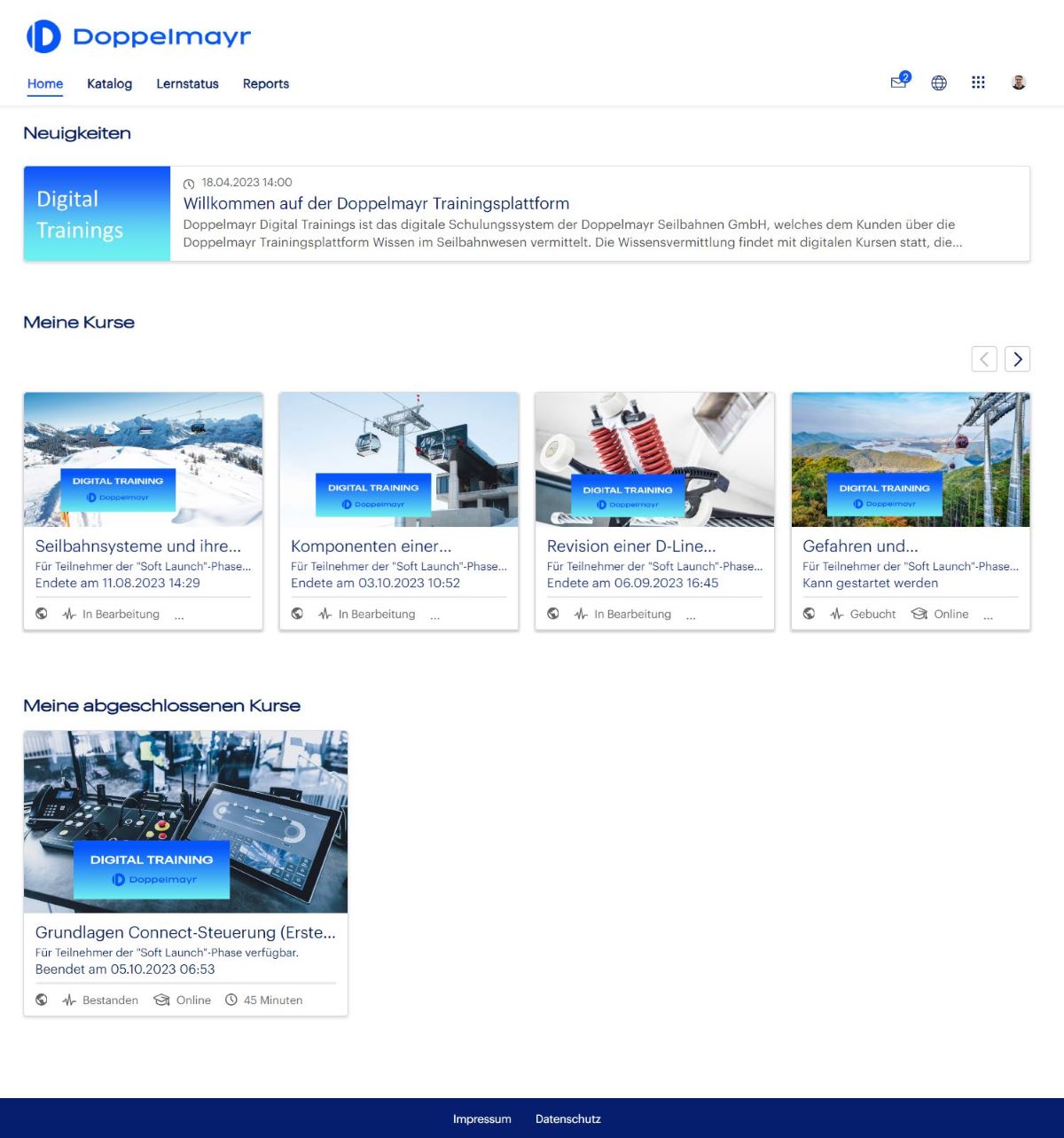The height and width of the screenshot is (1138, 1064).
Task: Click globe icon on Seilbahnsysteme course card
Action: tap(42, 614)
